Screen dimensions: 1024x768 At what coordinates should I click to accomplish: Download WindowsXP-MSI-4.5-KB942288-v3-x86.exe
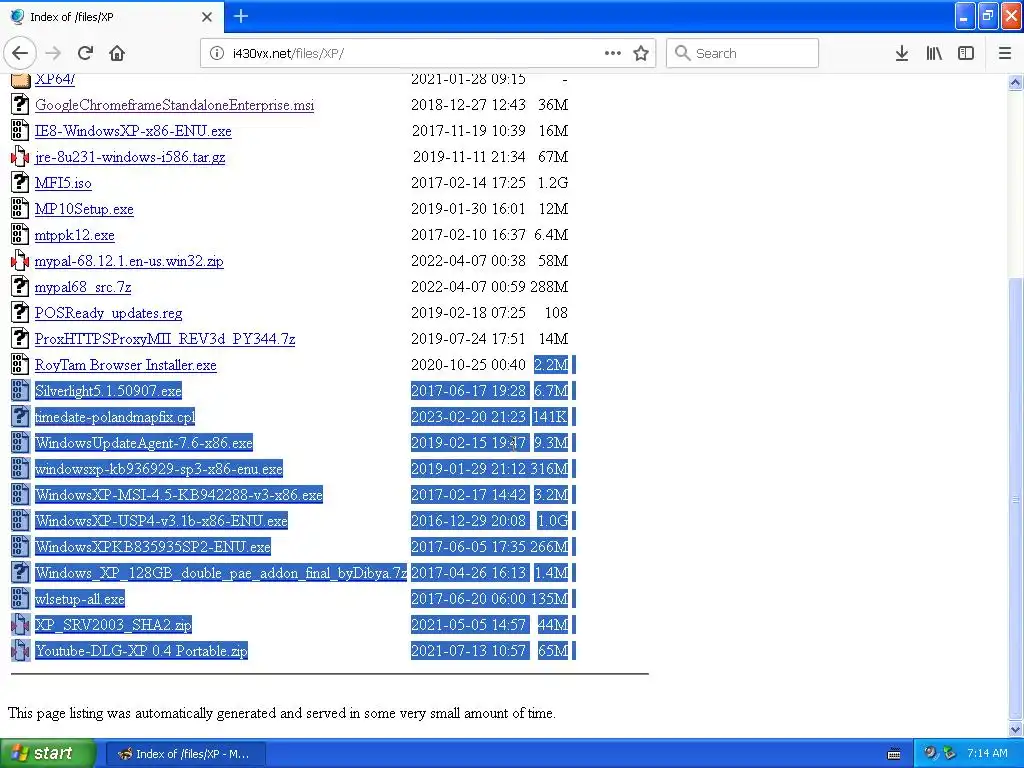(179, 494)
